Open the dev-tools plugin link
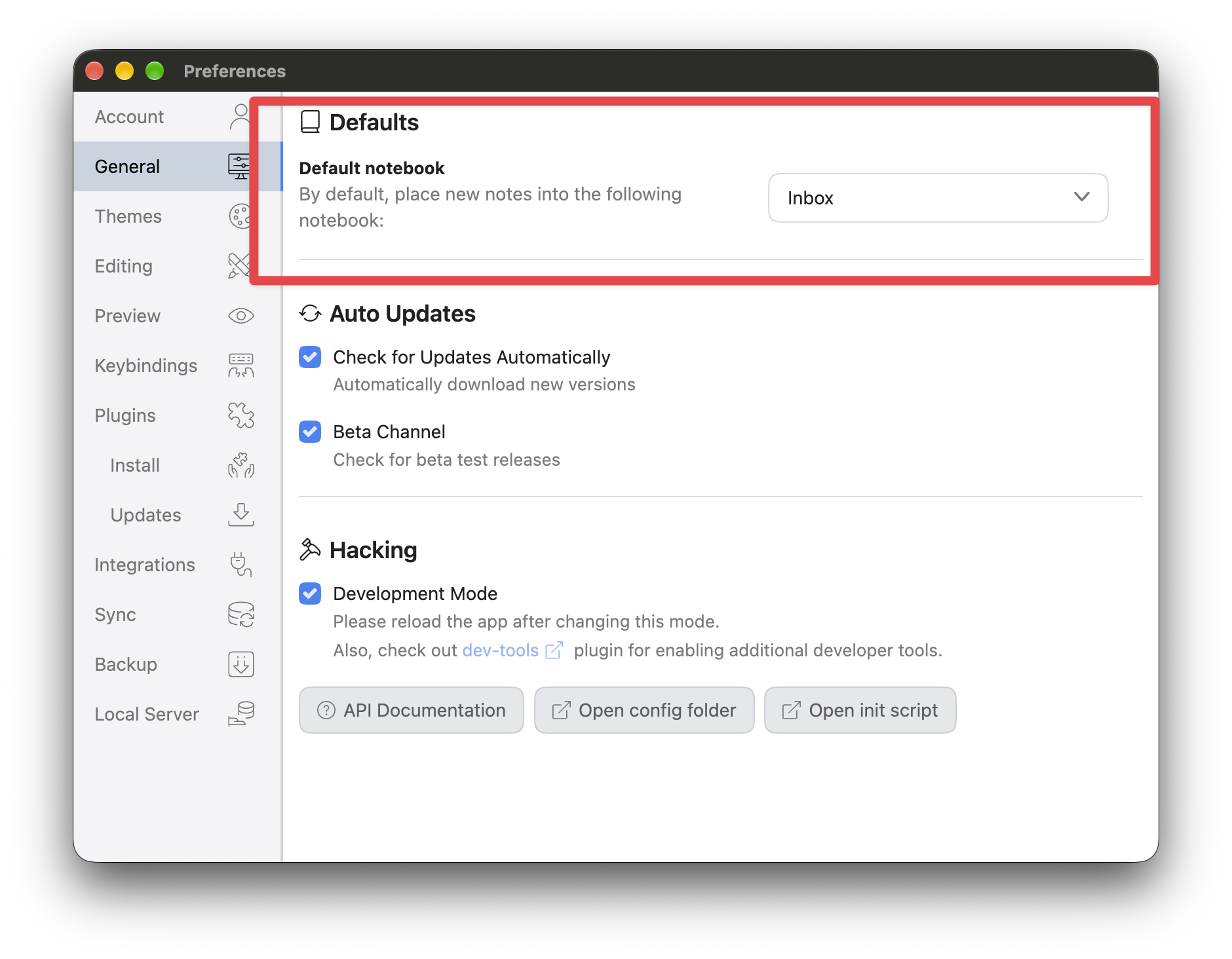Viewport: 1232px width, 959px height. [x=501, y=650]
